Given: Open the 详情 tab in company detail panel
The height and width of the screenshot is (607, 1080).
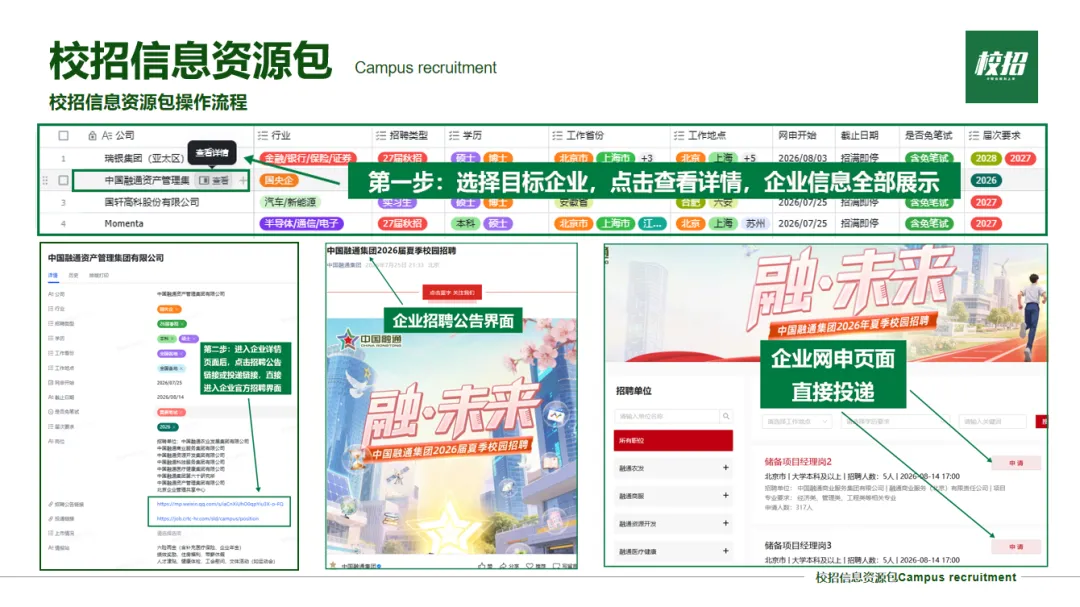Looking at the screenshot, I should [52, 276].
